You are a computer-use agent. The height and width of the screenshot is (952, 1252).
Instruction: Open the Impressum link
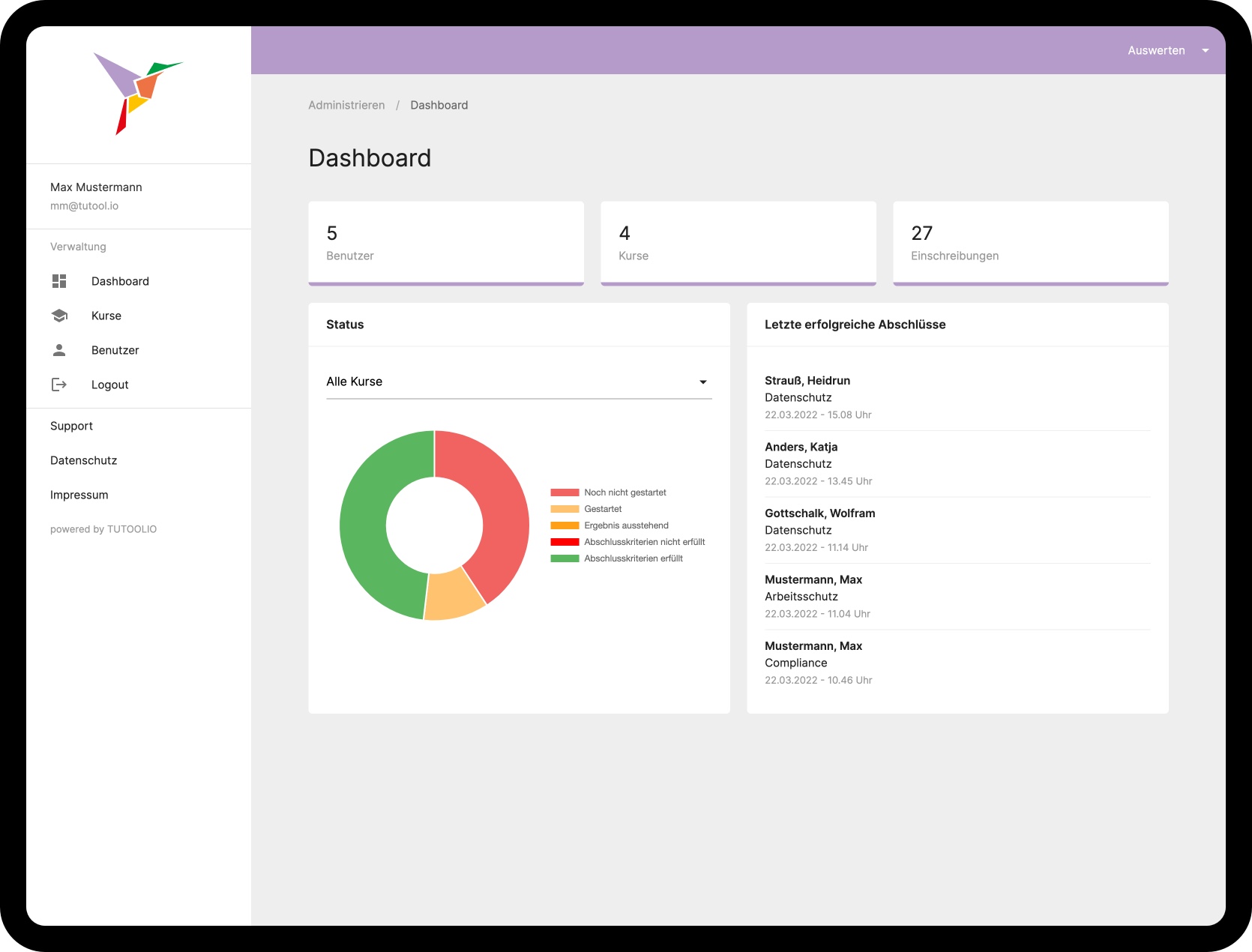click(x=79, y=495)
